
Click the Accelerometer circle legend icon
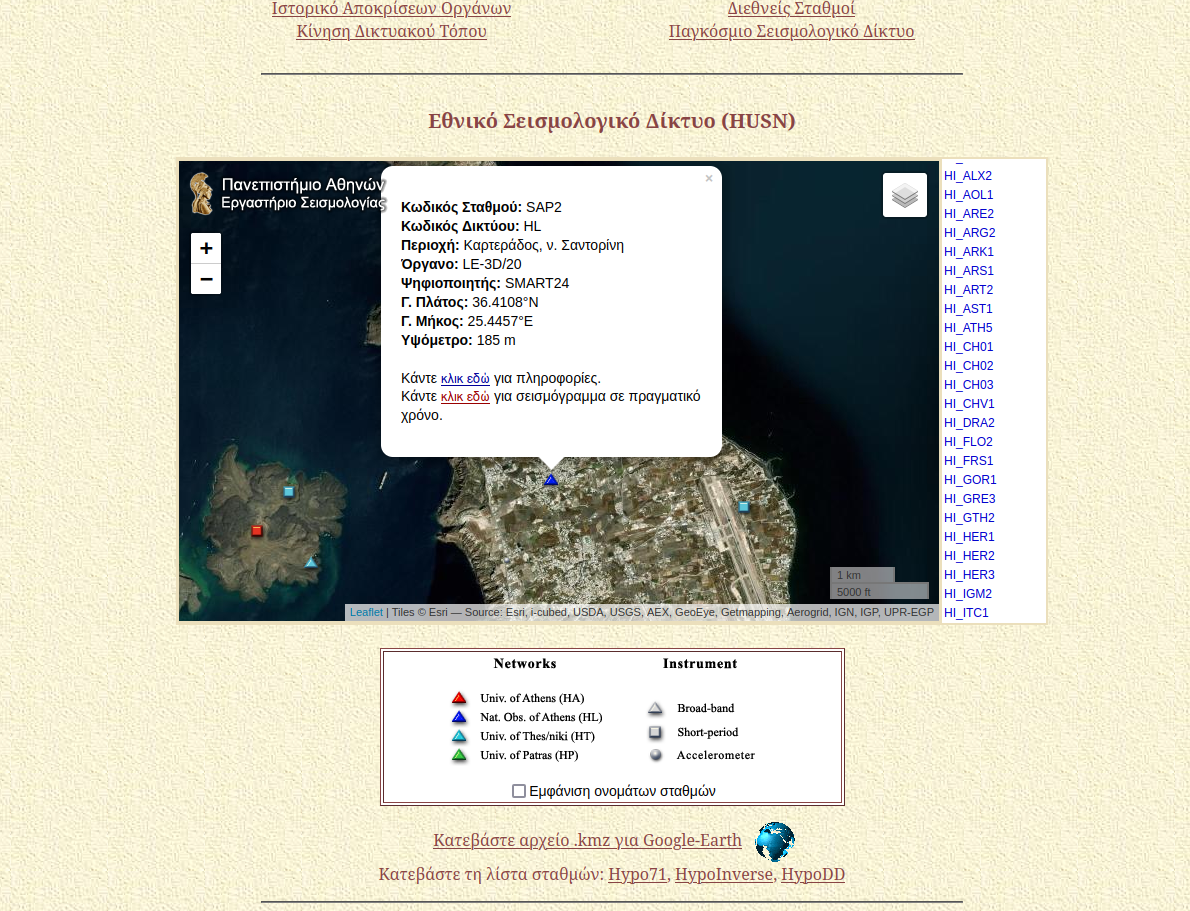click(x=656, y=755)
